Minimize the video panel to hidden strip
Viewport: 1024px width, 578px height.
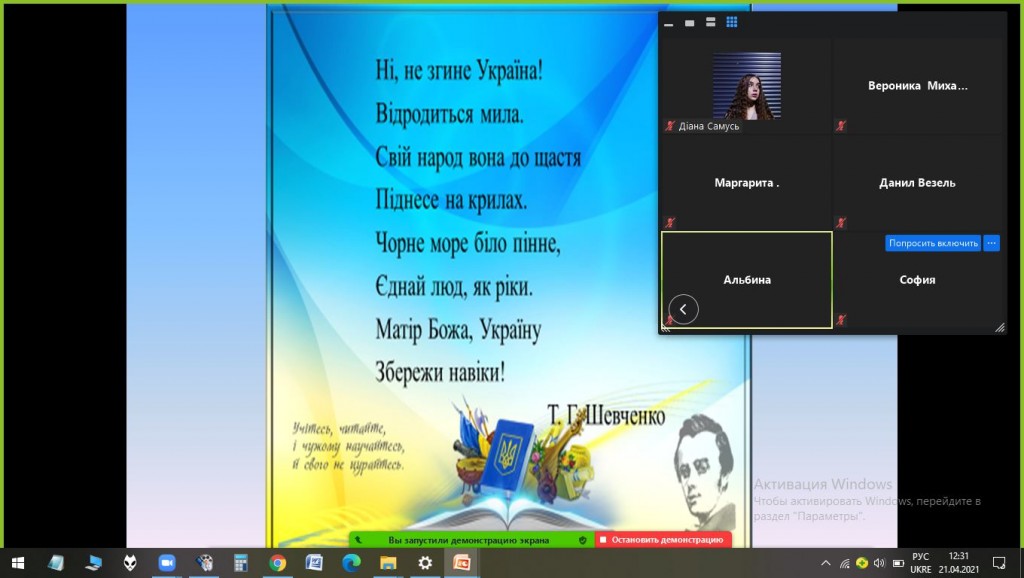669,22
